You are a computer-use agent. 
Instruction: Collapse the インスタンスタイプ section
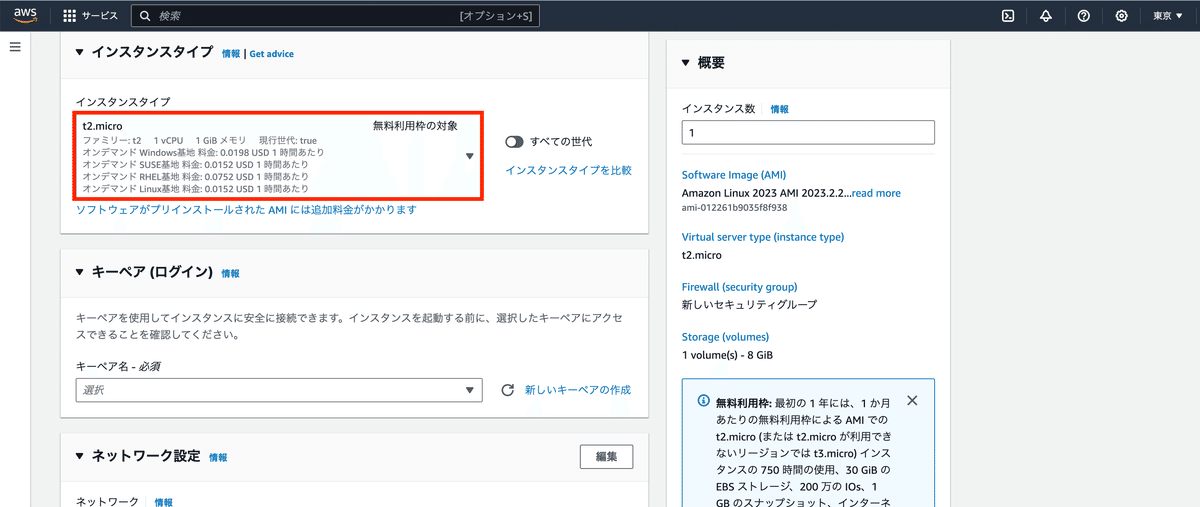tap(81, 52)
